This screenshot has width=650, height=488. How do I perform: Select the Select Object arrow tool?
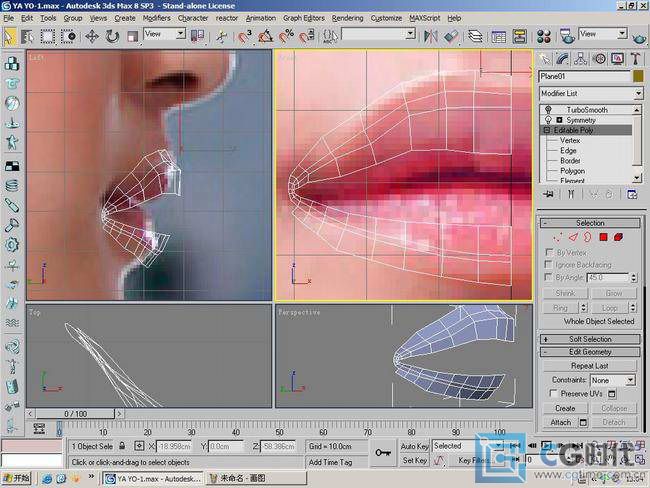coord(9,36)
